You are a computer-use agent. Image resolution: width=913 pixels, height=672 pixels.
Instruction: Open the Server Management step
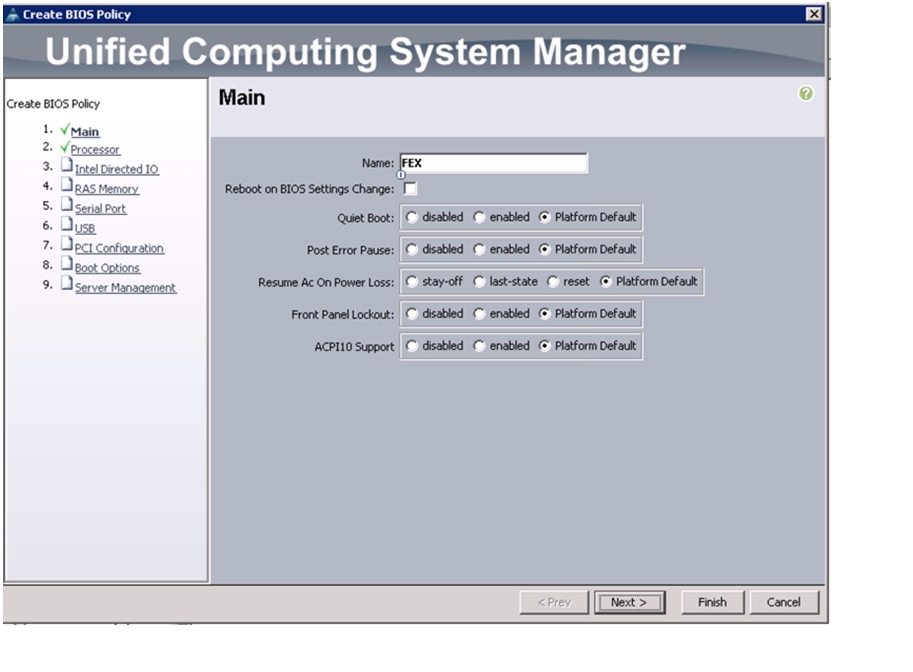[125, 288]
